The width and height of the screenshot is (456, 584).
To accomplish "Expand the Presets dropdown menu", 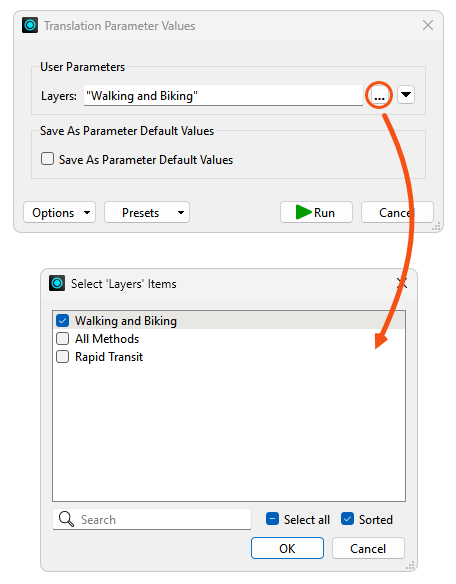I will pyautogui.click(x=147, y=212).
